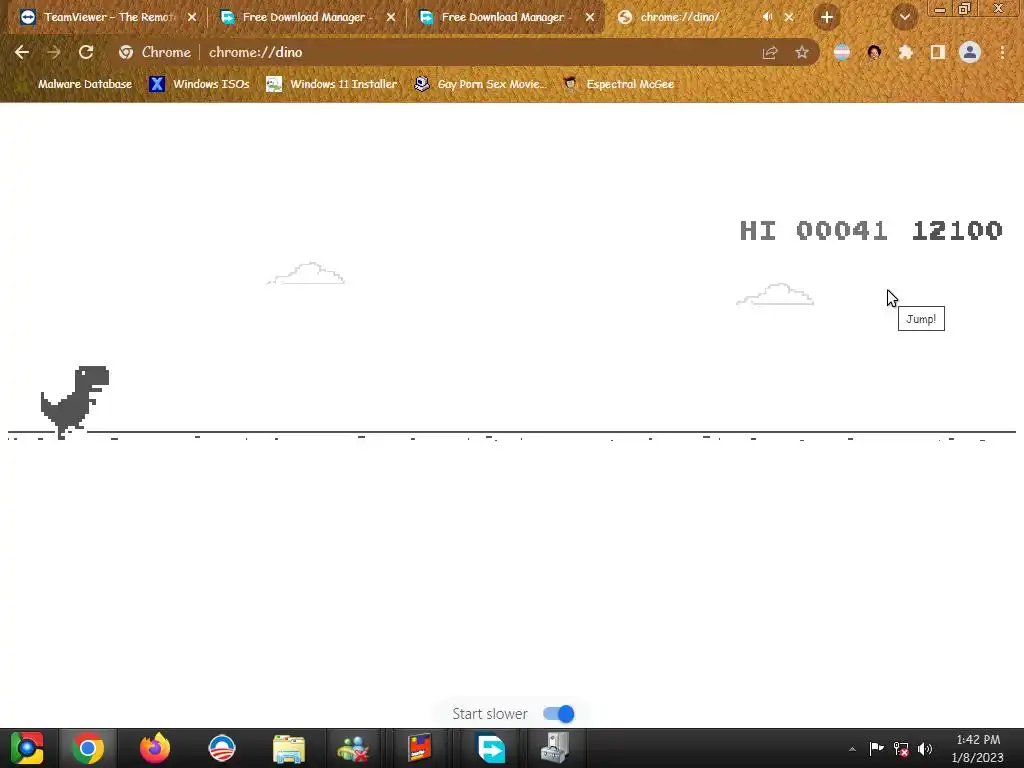Close the TeamViewer tab
The height and width of the screenshot is (768, 1024).
[192, 18]
